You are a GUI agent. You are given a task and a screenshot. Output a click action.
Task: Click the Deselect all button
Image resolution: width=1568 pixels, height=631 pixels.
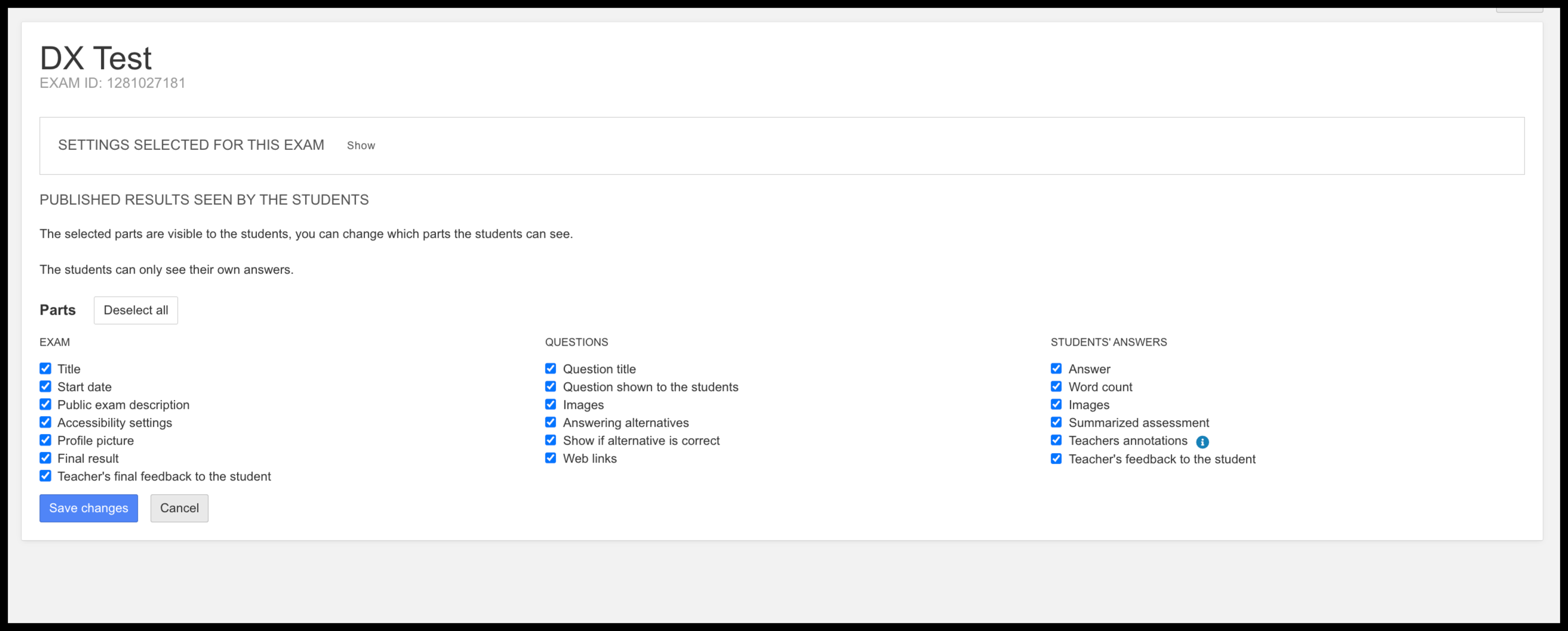[136, 310]
